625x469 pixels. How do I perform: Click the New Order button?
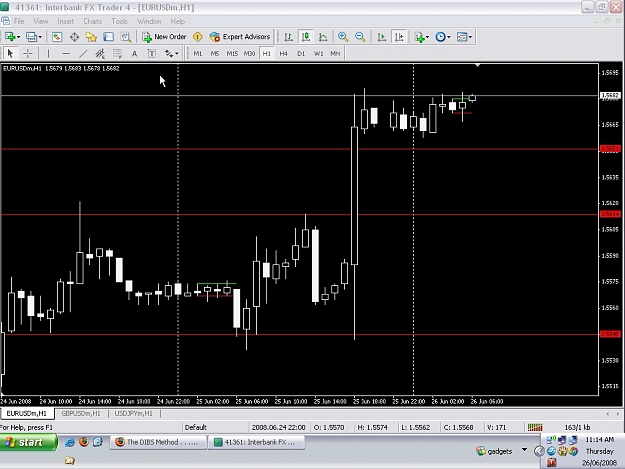[x=164, y=37]
